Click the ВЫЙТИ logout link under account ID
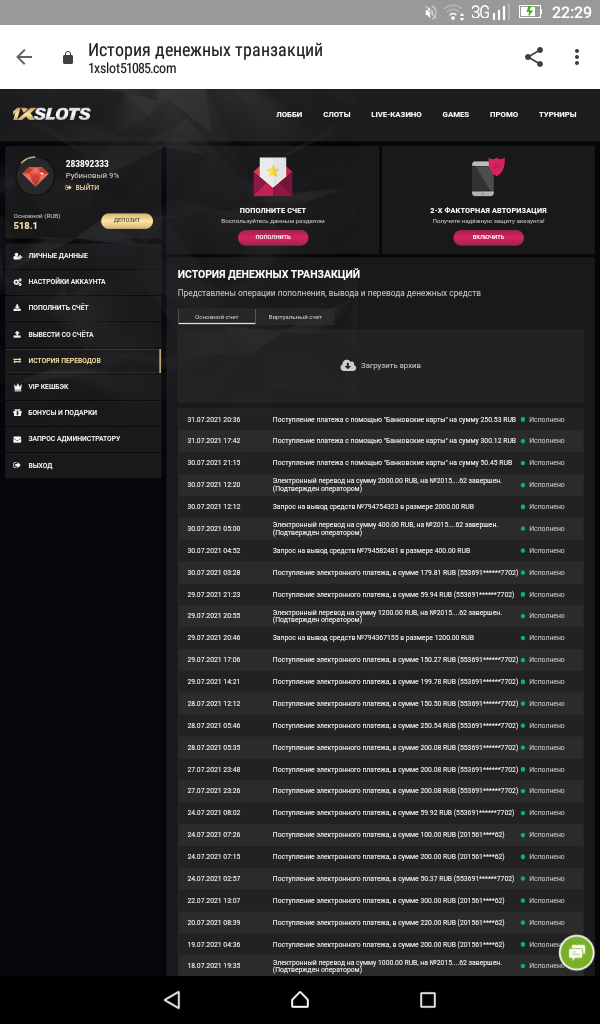Viewport: 600px width, 1024px height. point(82,187)
